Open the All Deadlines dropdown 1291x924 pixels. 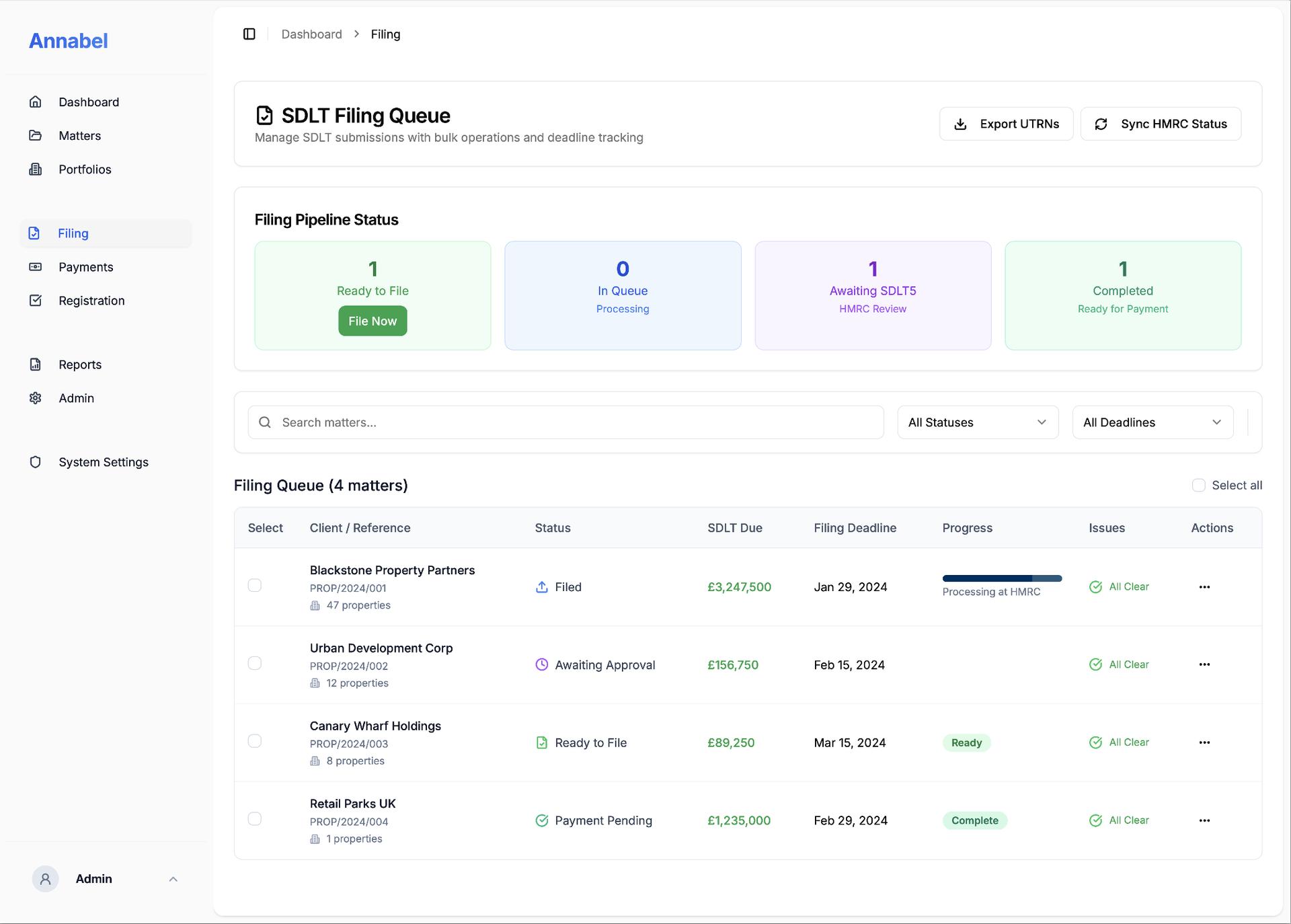coord(1152,422)
